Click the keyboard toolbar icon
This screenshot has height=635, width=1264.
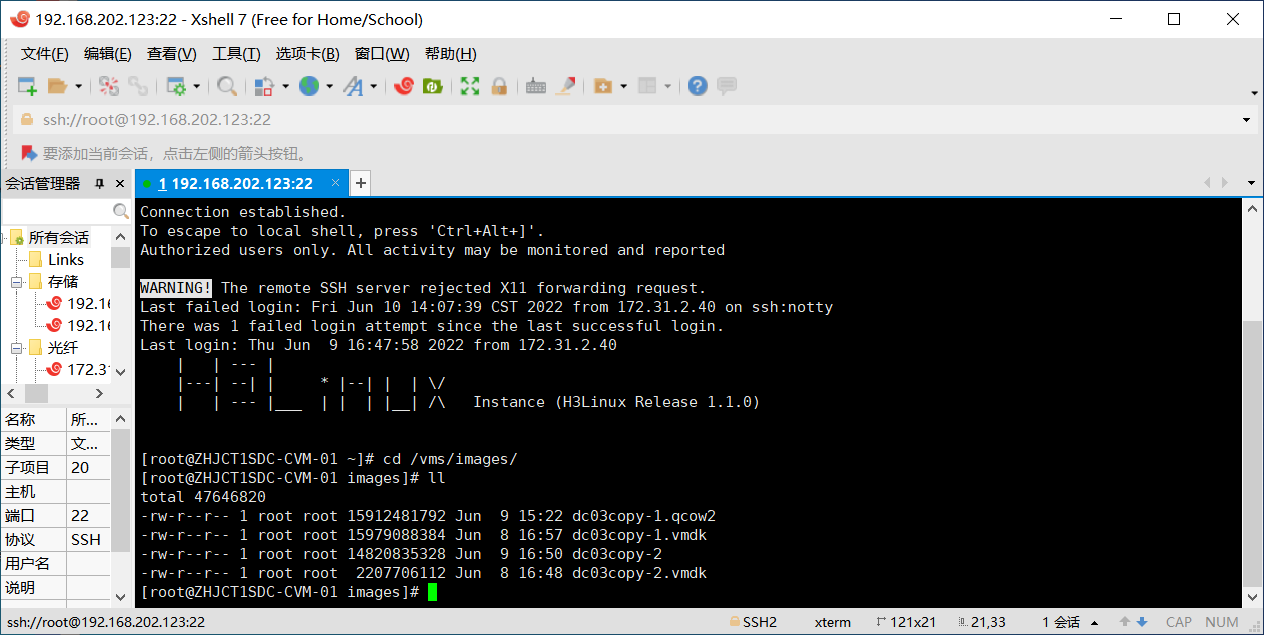[536, 86]
